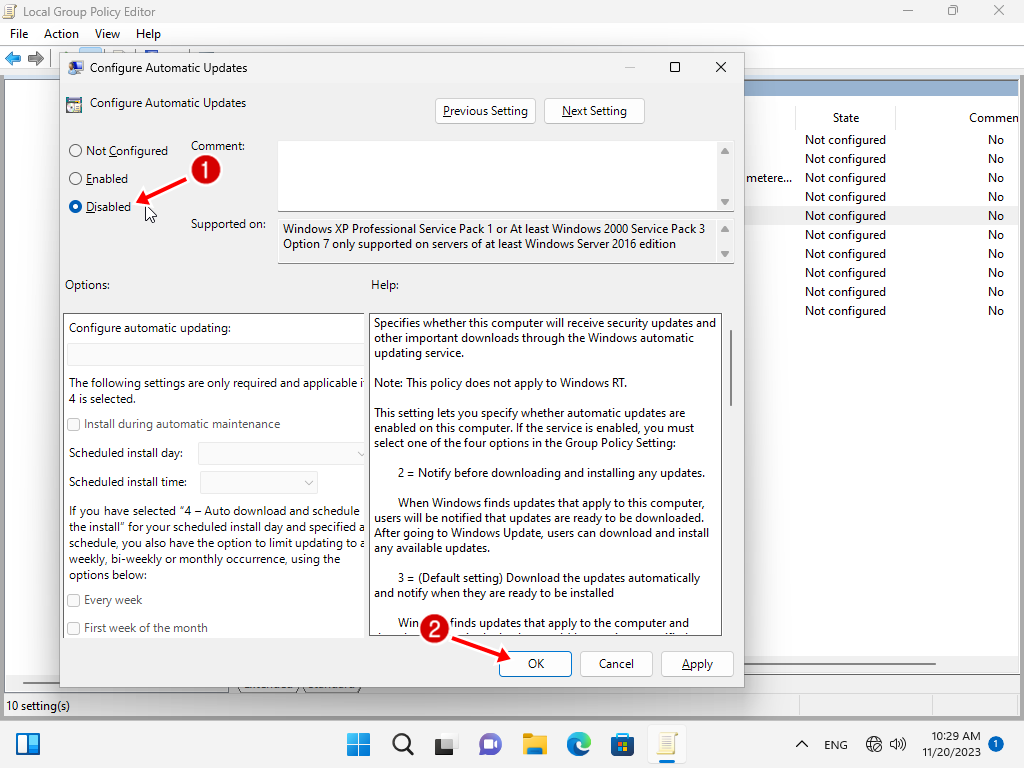
Task: Launch Microsoft Store from the taskbar
Action: tap(622, 744)
